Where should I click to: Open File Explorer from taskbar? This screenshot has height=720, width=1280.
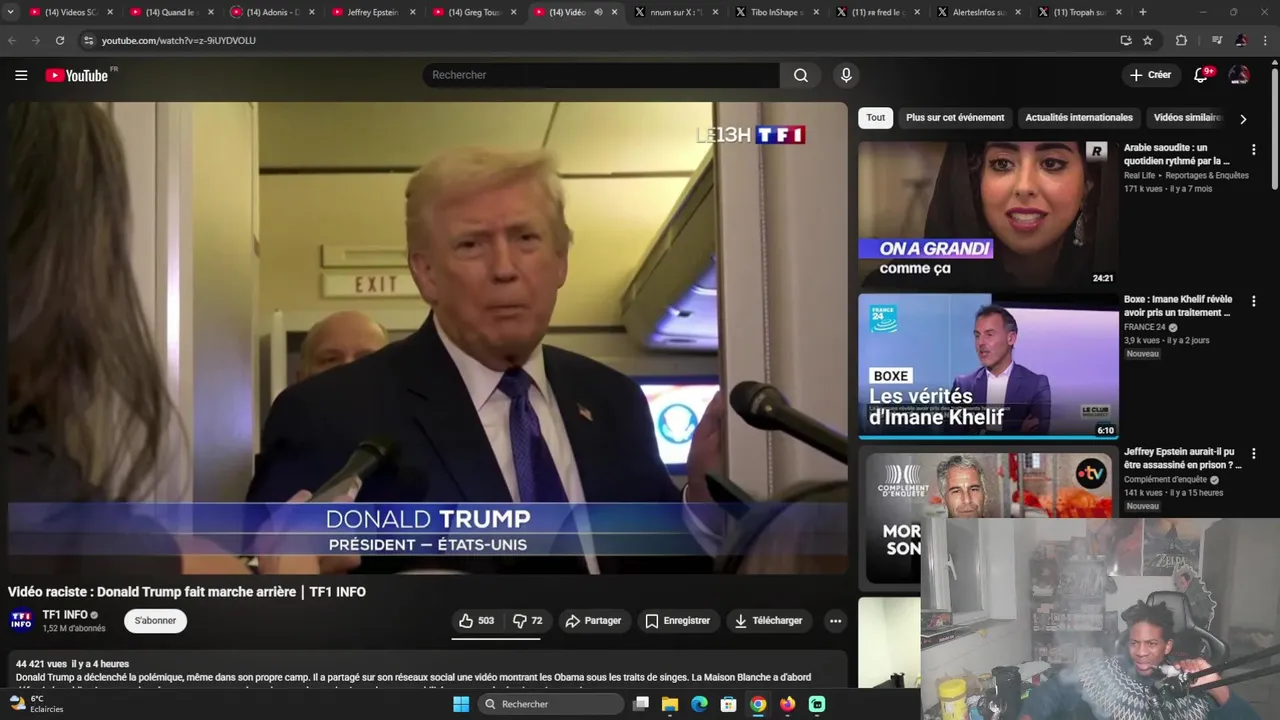click(x=670, y=704)
